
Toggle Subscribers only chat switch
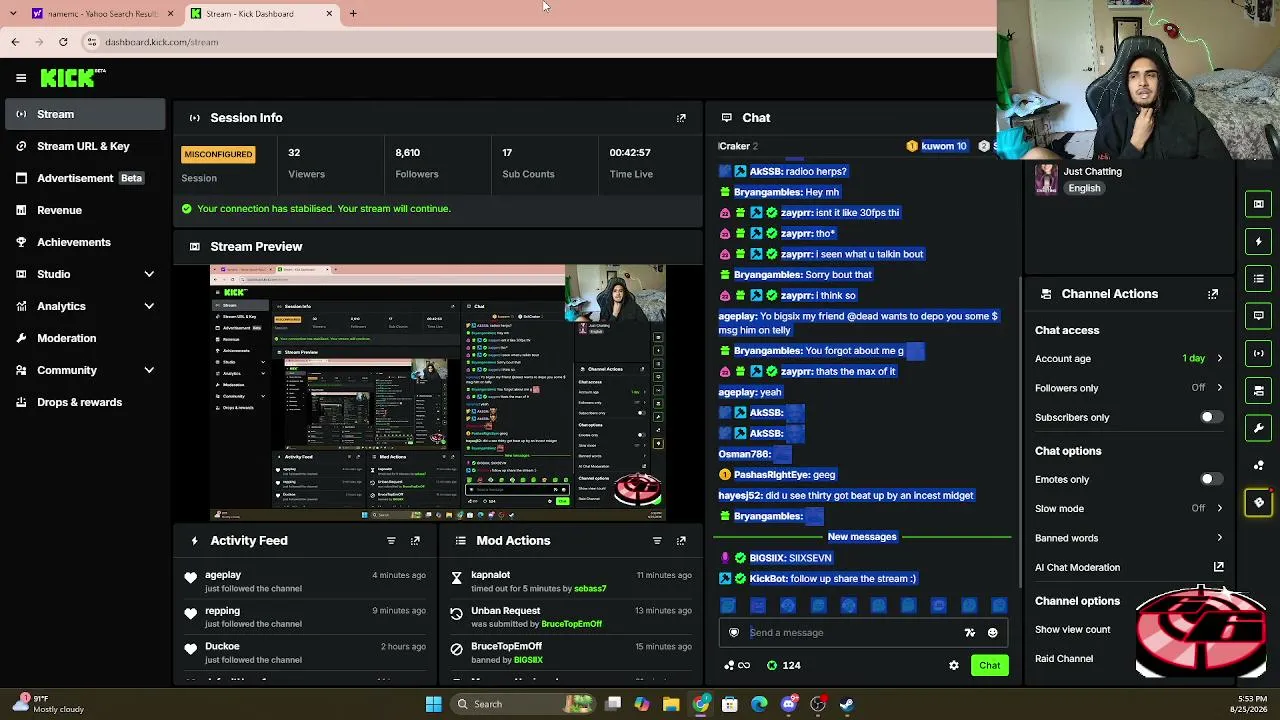pos(1211,417)
